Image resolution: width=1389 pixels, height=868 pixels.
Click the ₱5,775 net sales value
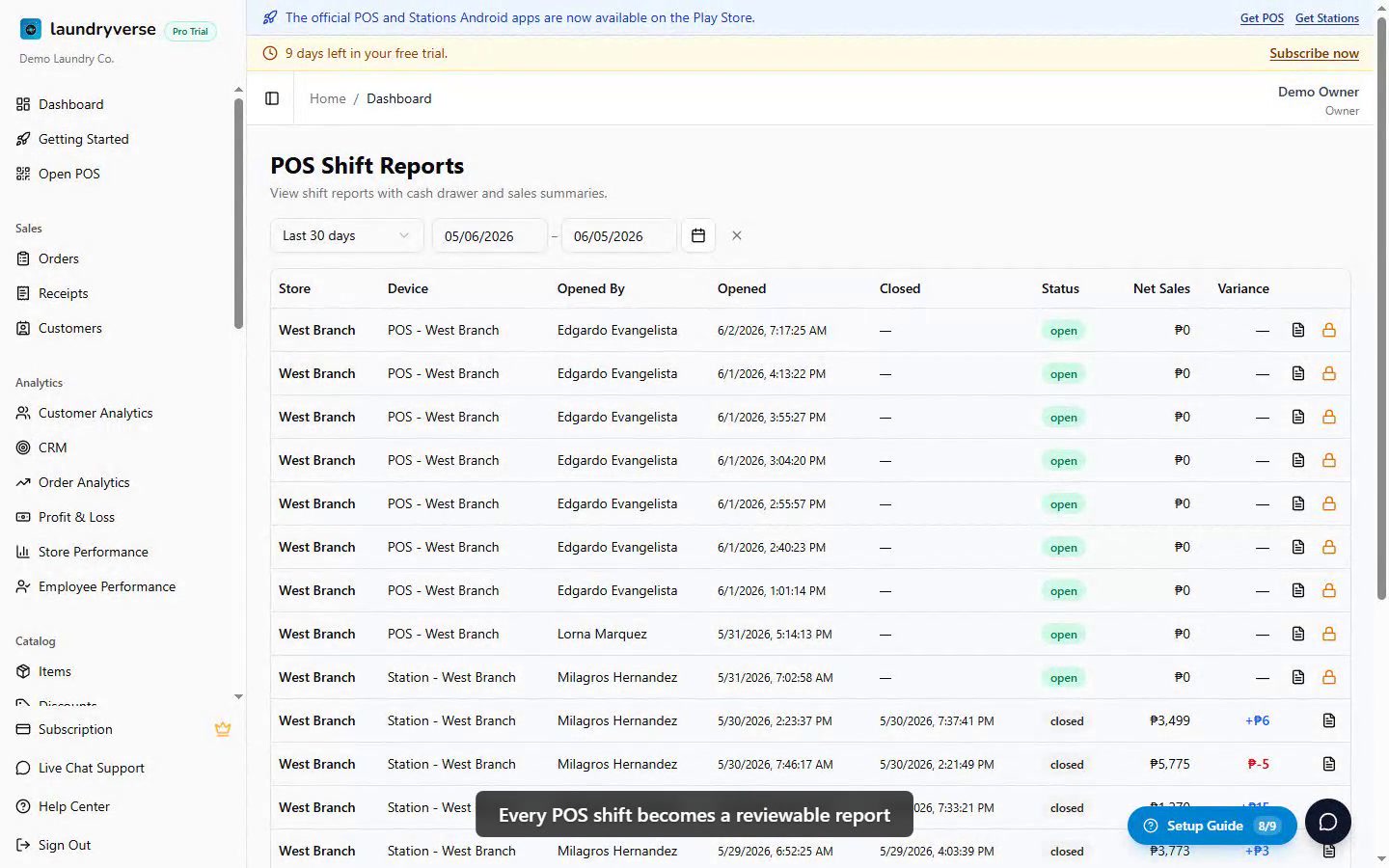[1170, 764]
